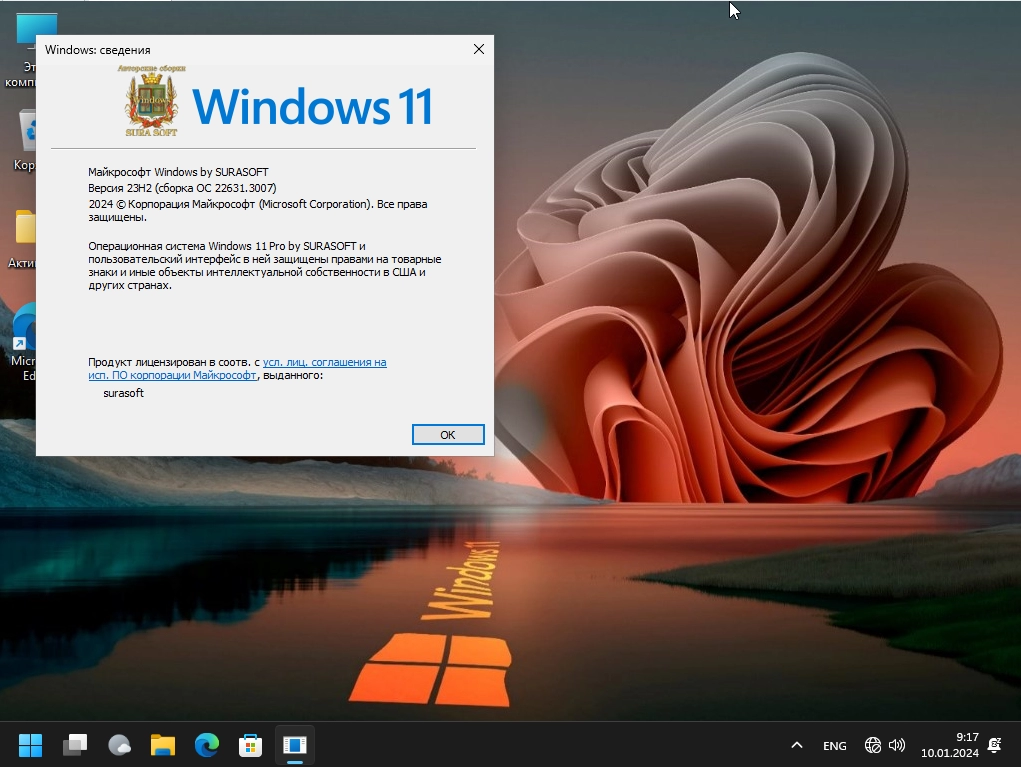Open Microsoft Edge from the taskbar

pos(207,745)
